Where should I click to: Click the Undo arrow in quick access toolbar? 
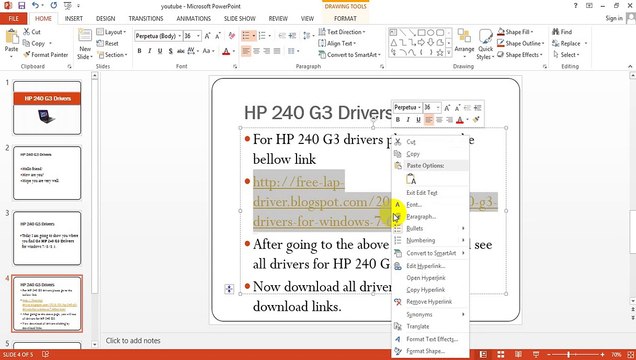tap(36, 6)
